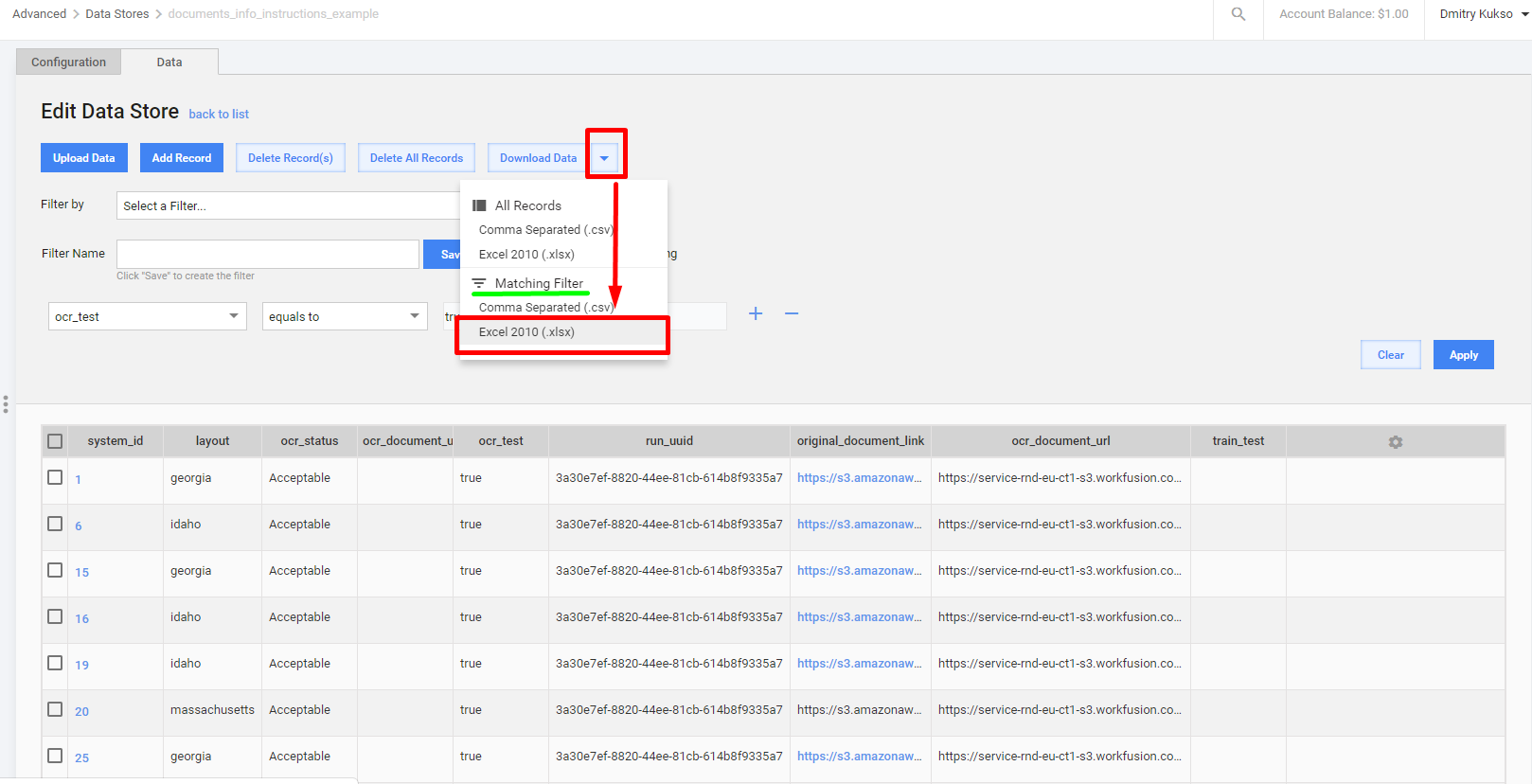Open record link 20
This screenshot has width=1532, height=784.
(81, 711)
